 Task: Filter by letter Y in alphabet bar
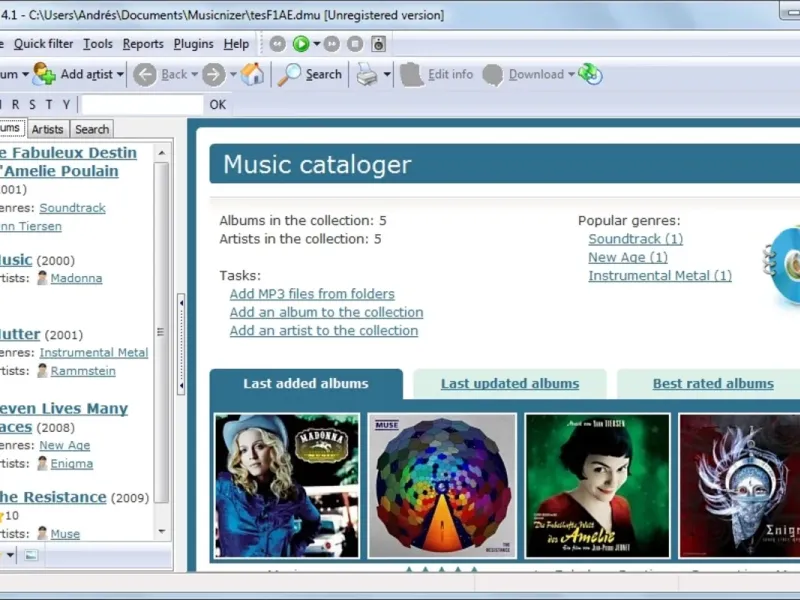(66, 105)
